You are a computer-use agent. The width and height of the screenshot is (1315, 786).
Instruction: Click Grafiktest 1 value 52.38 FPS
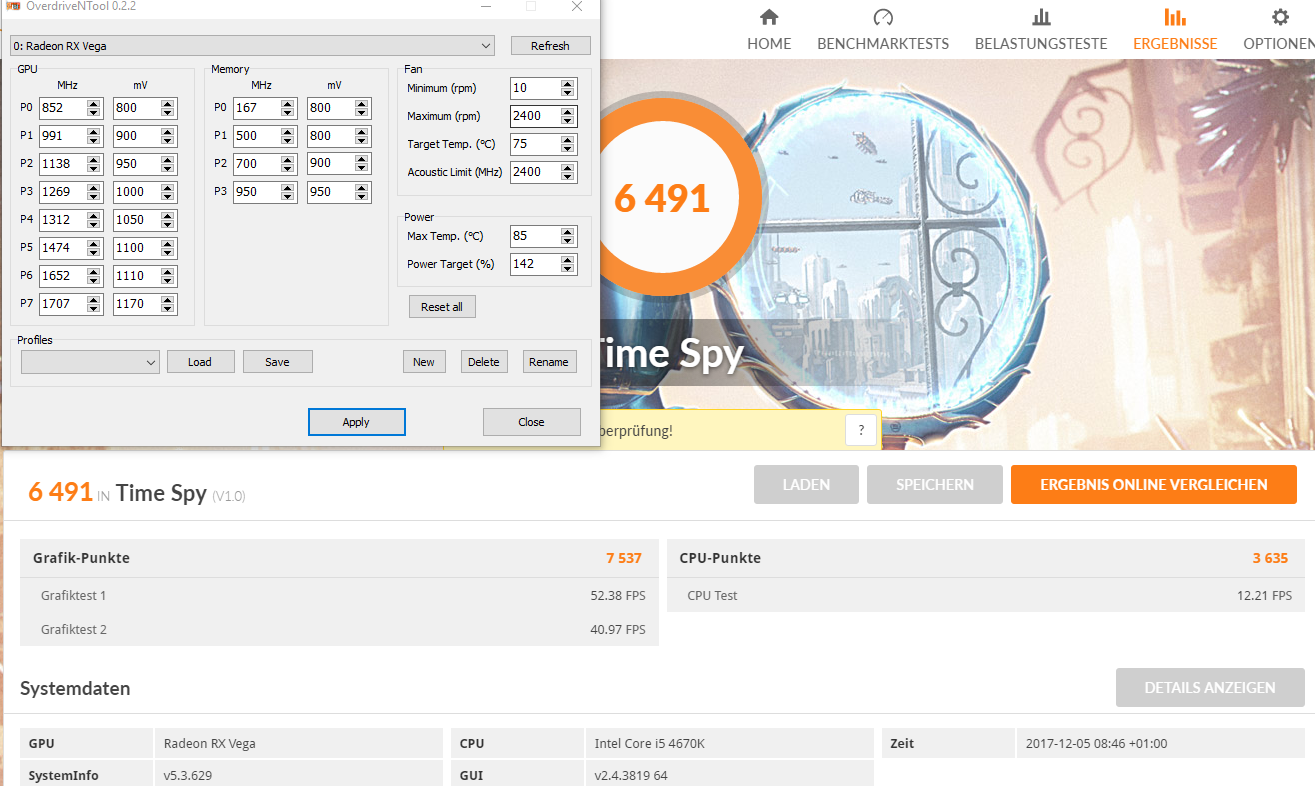tap(618, 596)
